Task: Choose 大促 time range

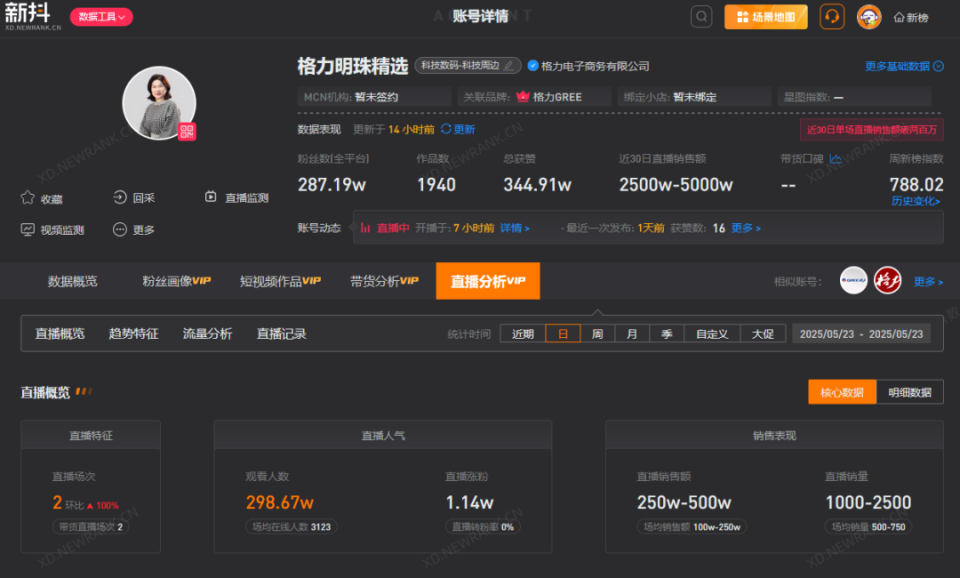Action: coord(763,334)
